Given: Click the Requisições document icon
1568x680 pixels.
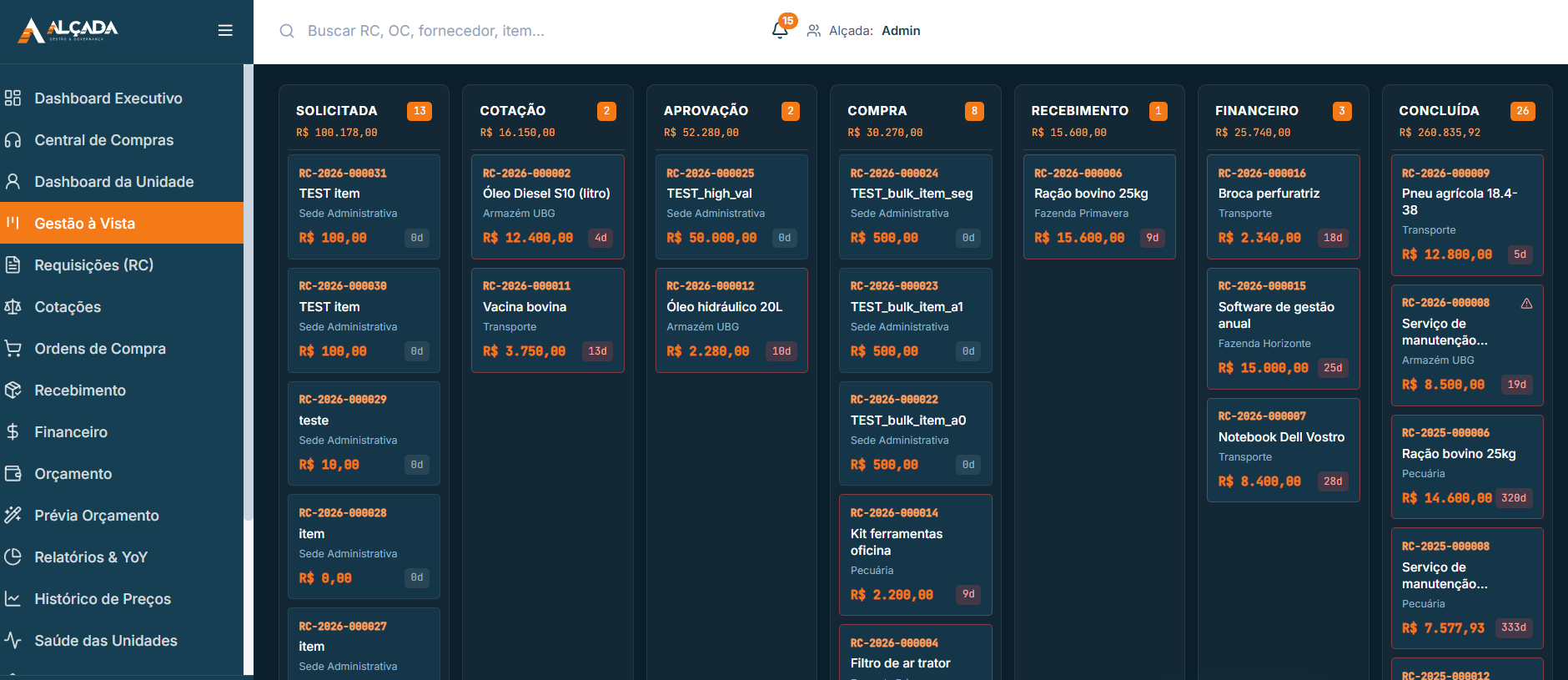Looking at the screenshot, I should coord(13,265).
